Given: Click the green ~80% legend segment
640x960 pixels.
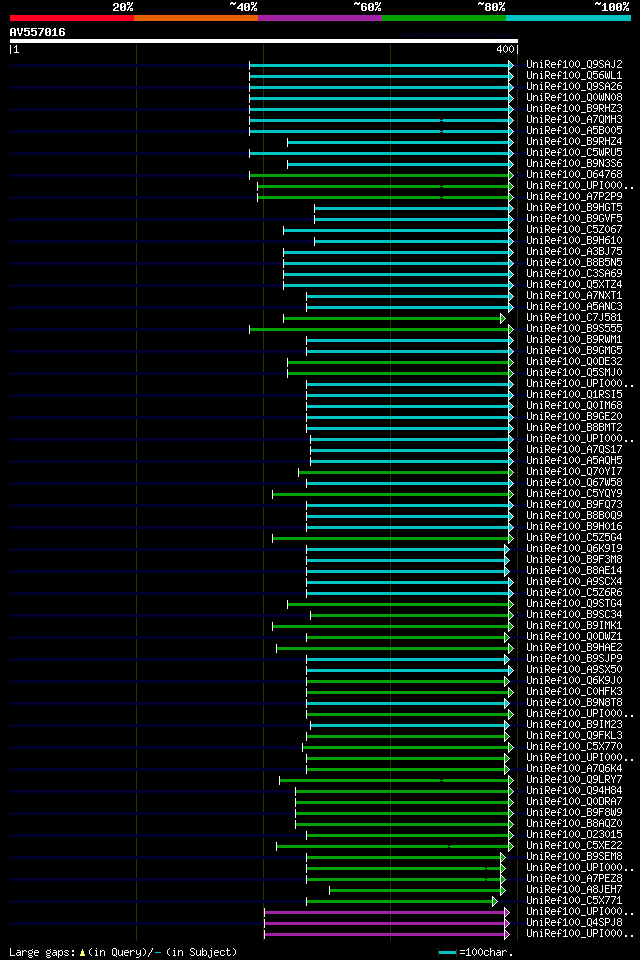Looking at the screenshot, I should pos(444,18).
